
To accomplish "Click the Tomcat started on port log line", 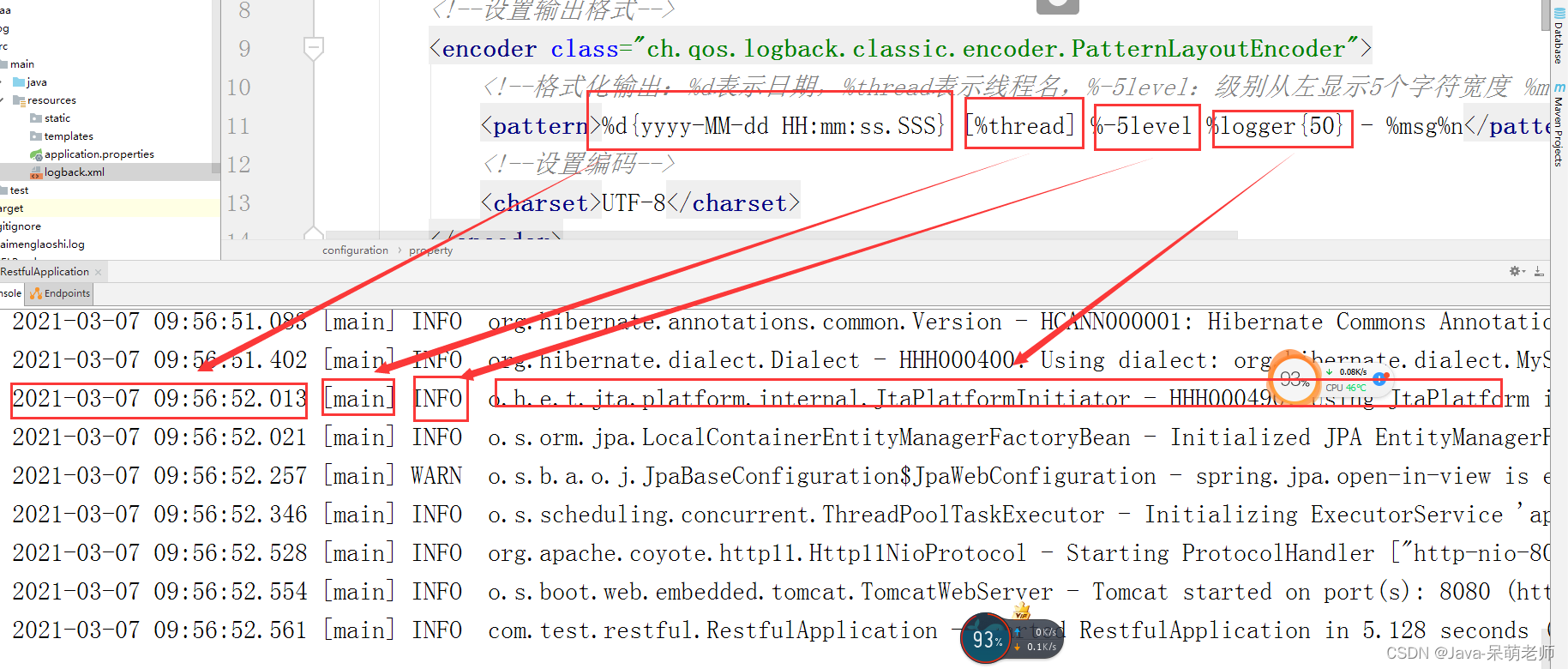I will pyautogui.click(x=780, y=592).
